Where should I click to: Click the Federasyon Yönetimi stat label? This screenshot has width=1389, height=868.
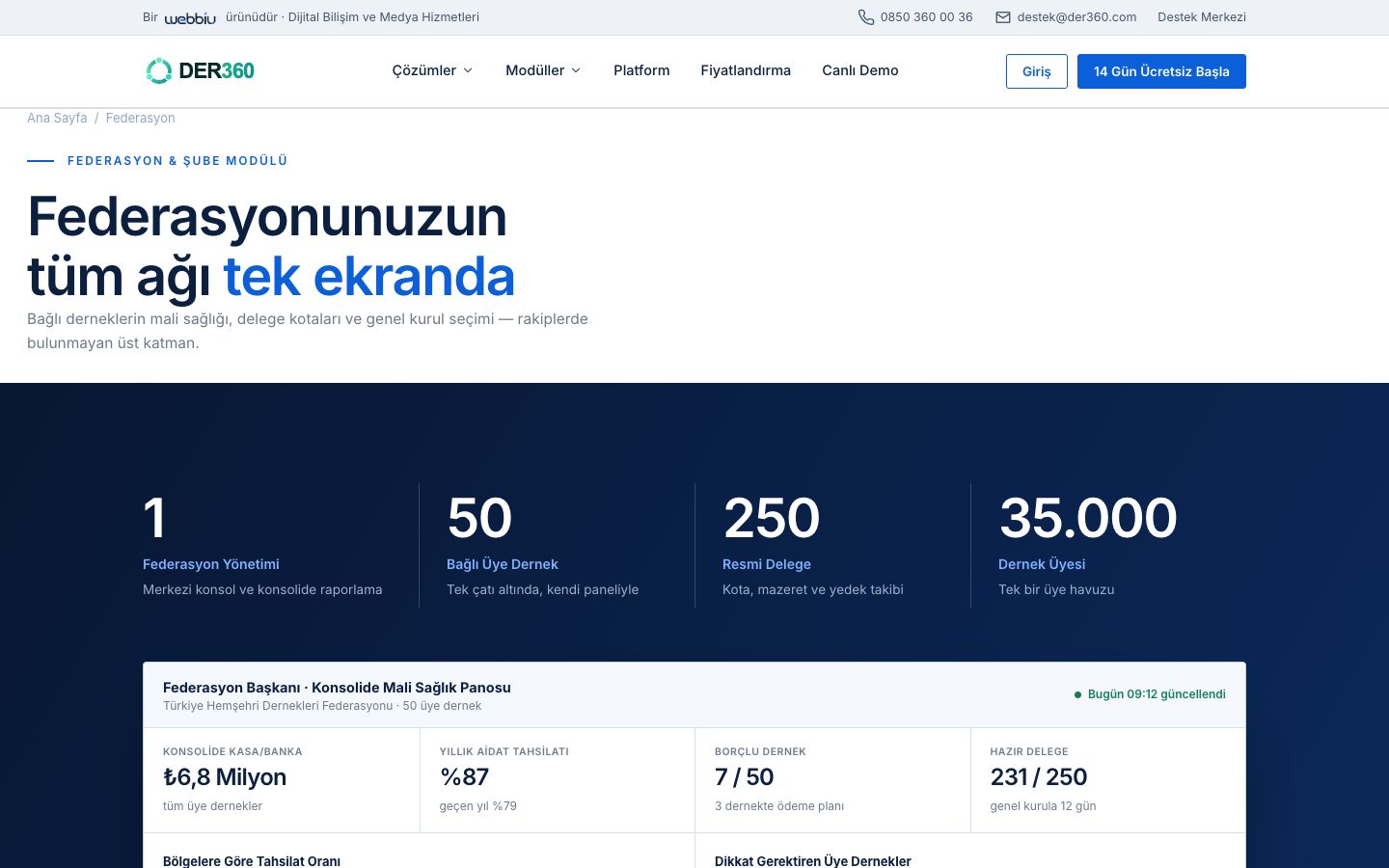coord(211,564)
